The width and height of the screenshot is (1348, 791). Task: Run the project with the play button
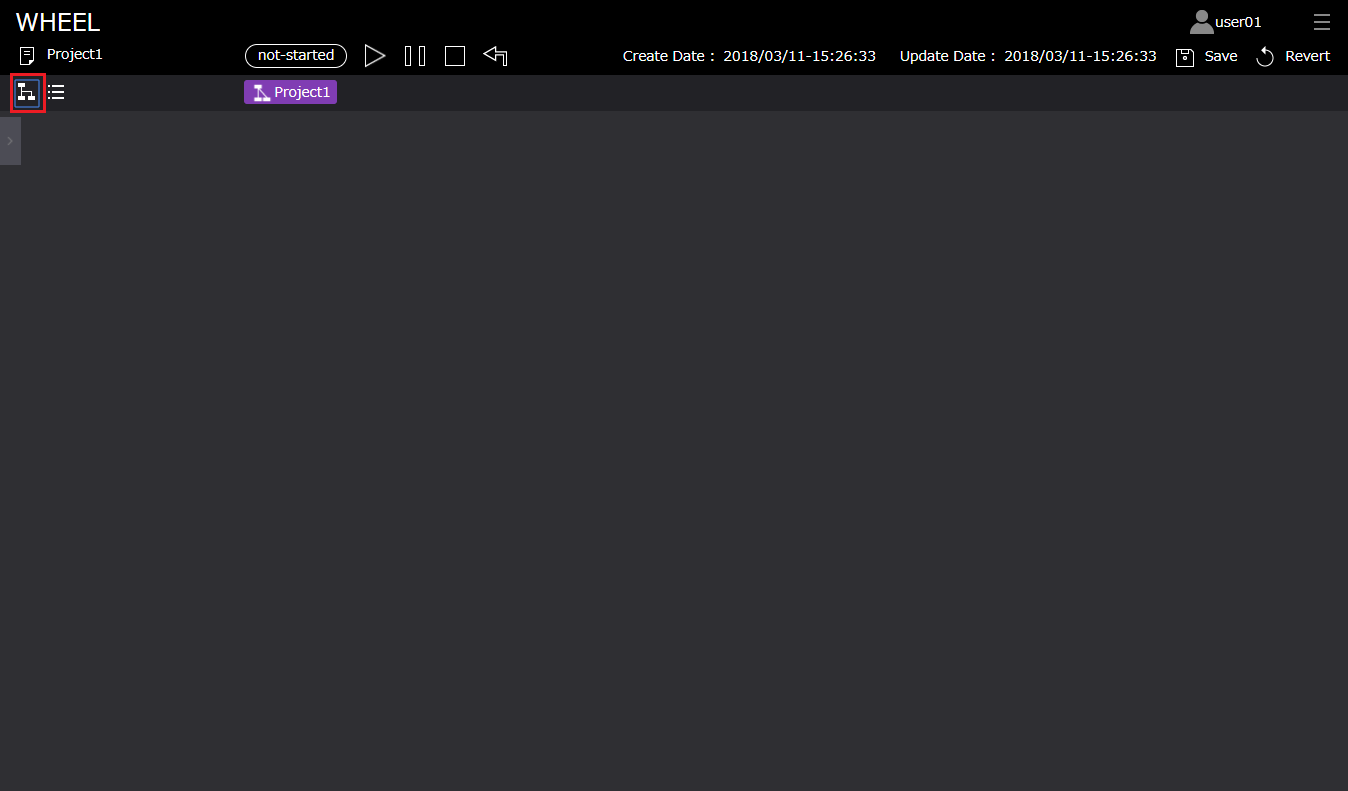click(x=374, y=56)
